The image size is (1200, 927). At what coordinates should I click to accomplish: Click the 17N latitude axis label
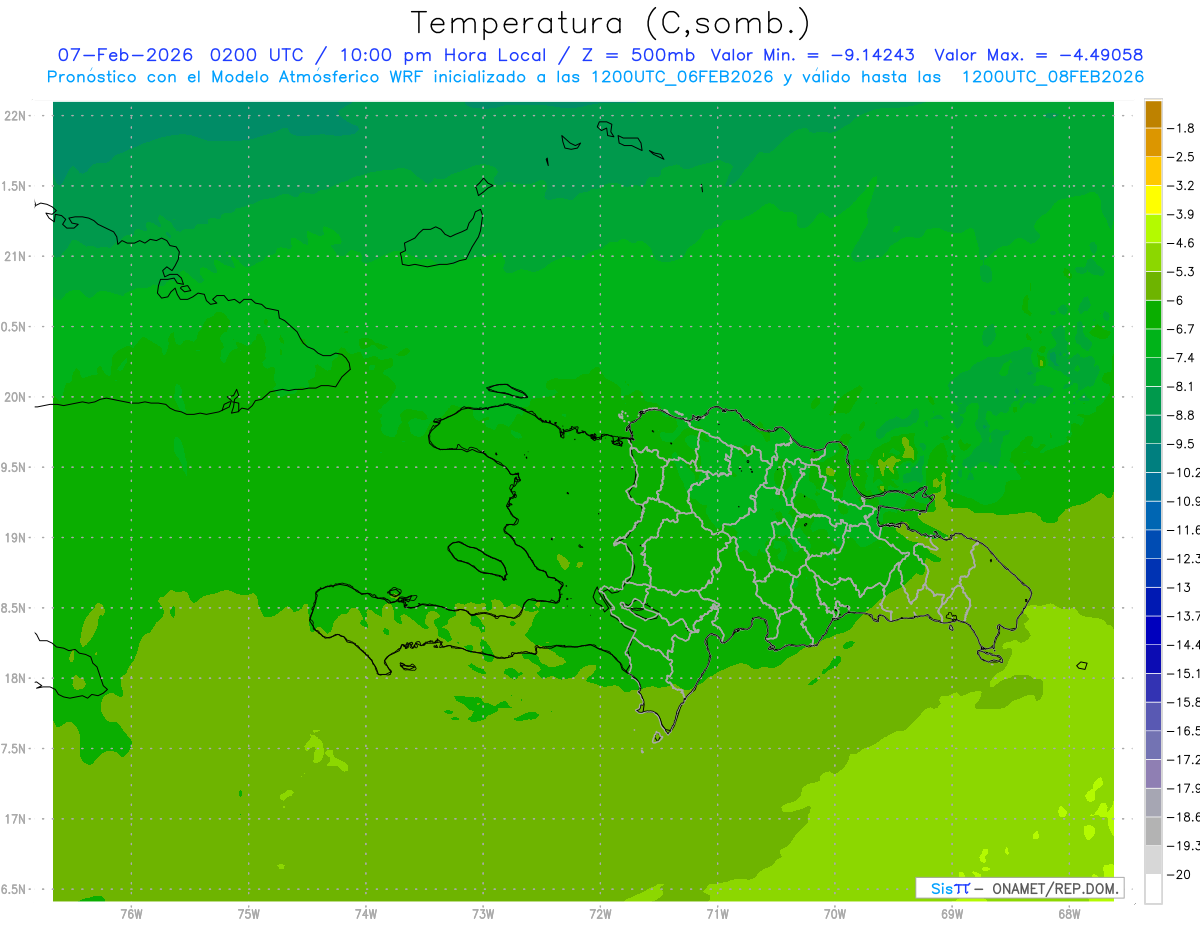[x=14, y=819]
